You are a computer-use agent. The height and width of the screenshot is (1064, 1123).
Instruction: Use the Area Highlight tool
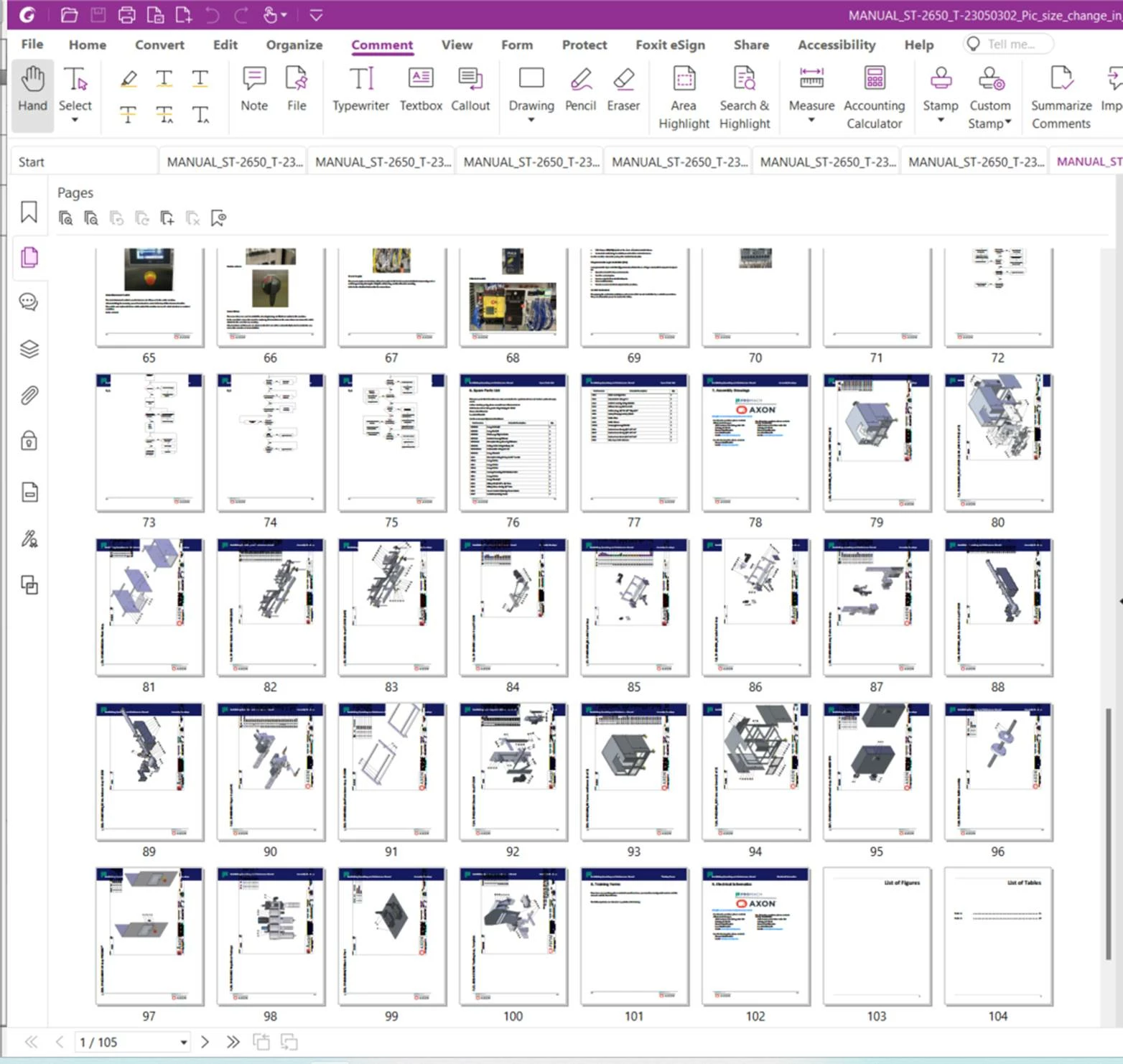coord(684,98)
